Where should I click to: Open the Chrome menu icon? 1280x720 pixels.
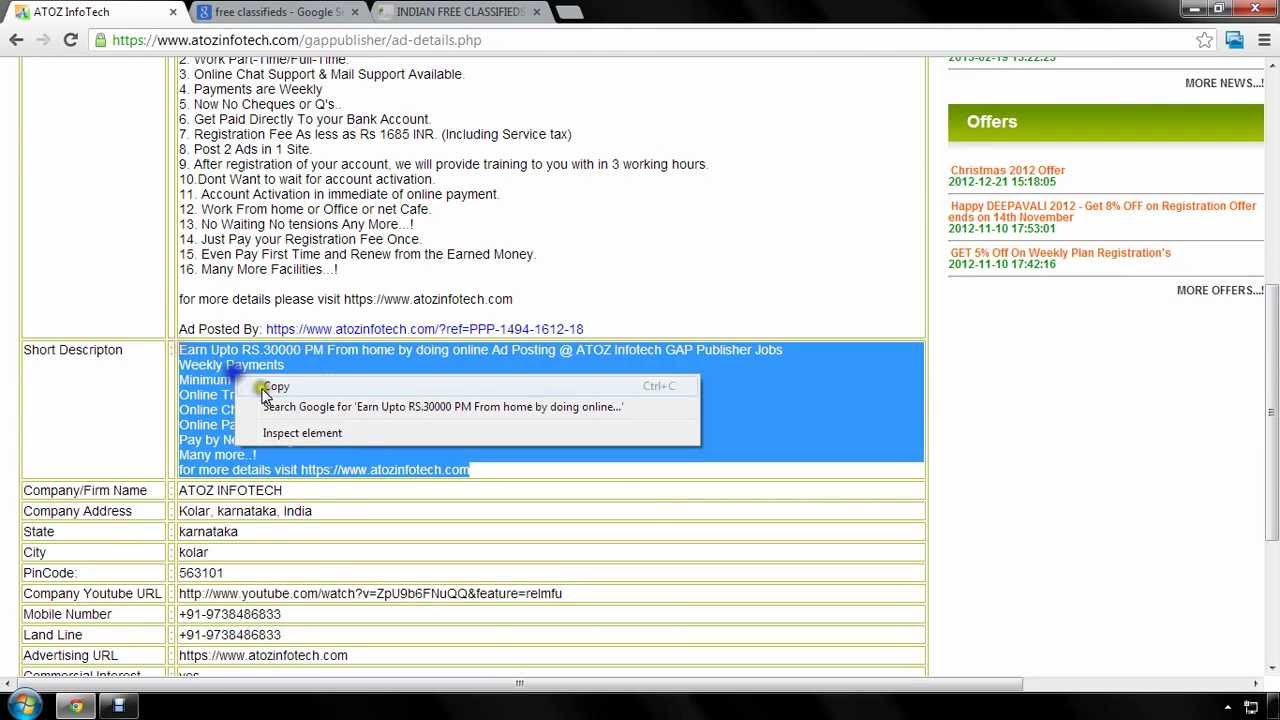point(1265,40)
